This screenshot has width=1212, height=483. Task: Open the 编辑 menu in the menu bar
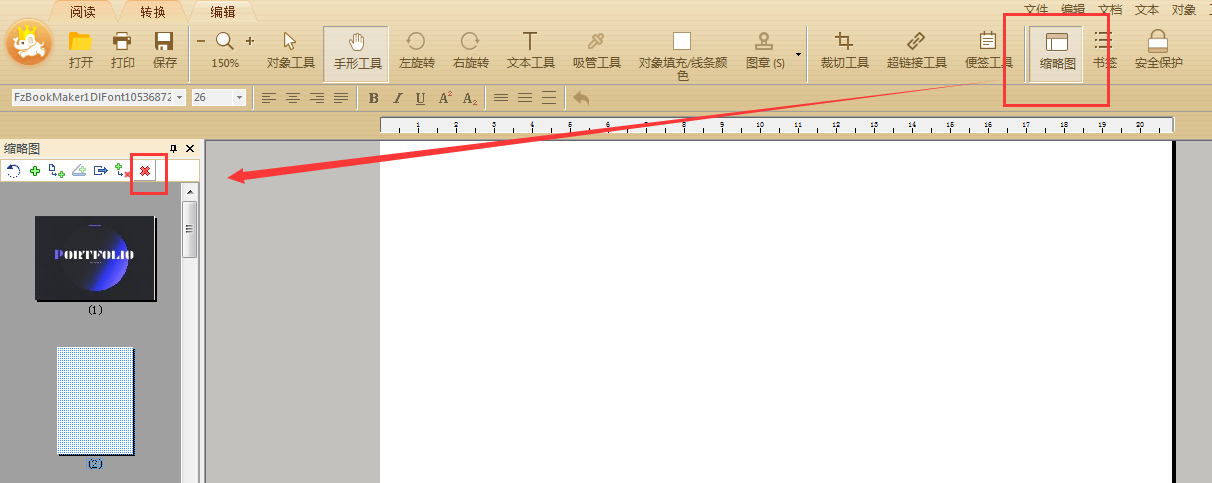tap(1073, 9)
